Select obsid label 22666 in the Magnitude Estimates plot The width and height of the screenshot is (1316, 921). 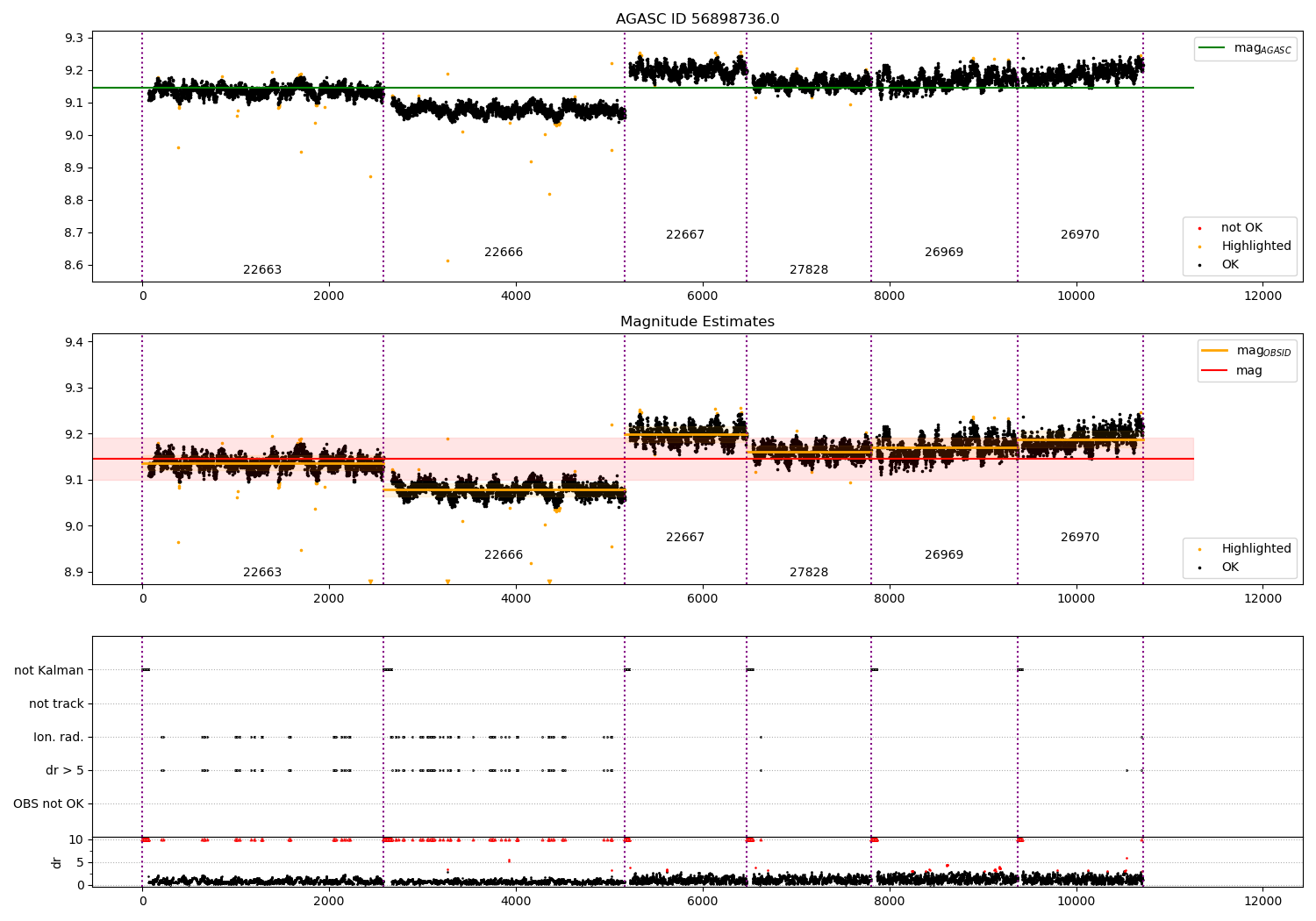(x=504, y=555)
